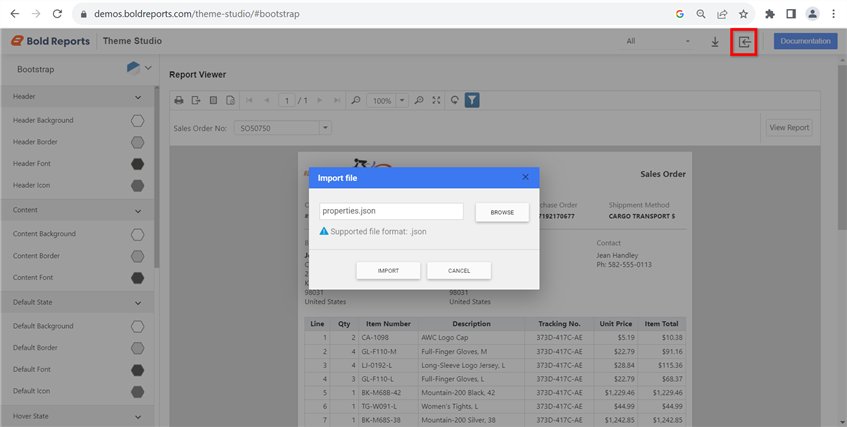
Task: Go to last report page
Action: tap(337, 100)
